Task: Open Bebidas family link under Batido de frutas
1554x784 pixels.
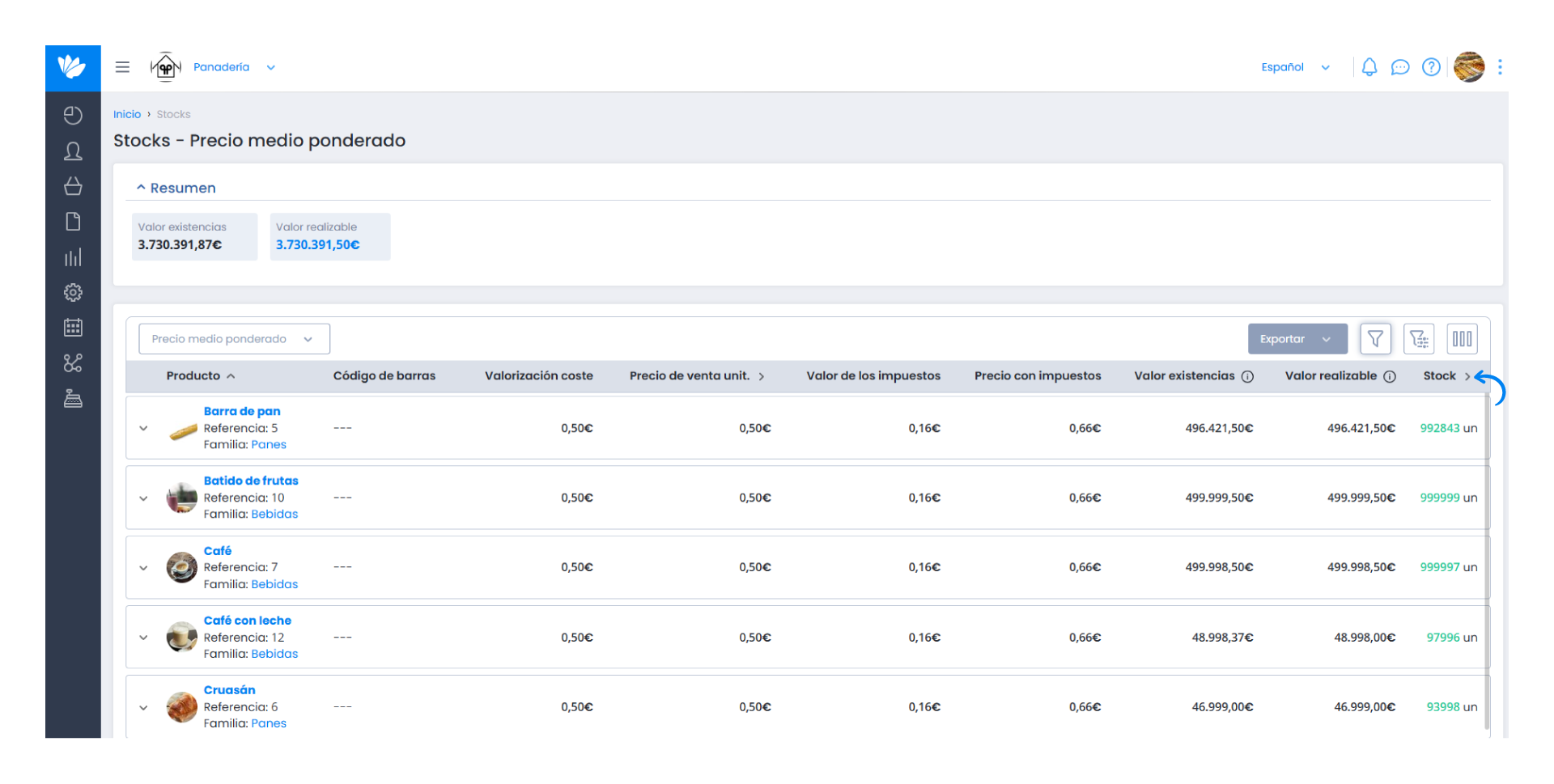Action: [x=274, y=515]
